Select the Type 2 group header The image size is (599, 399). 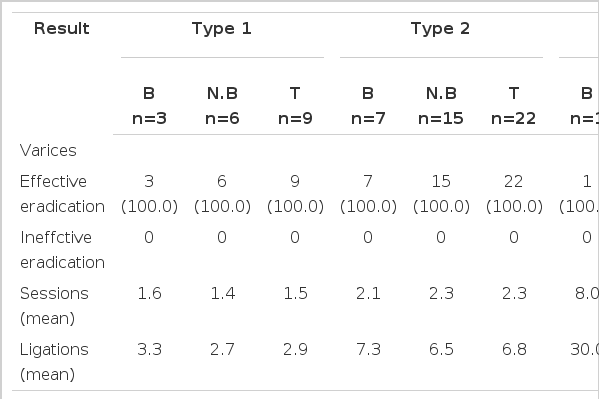tap(440, 29)
